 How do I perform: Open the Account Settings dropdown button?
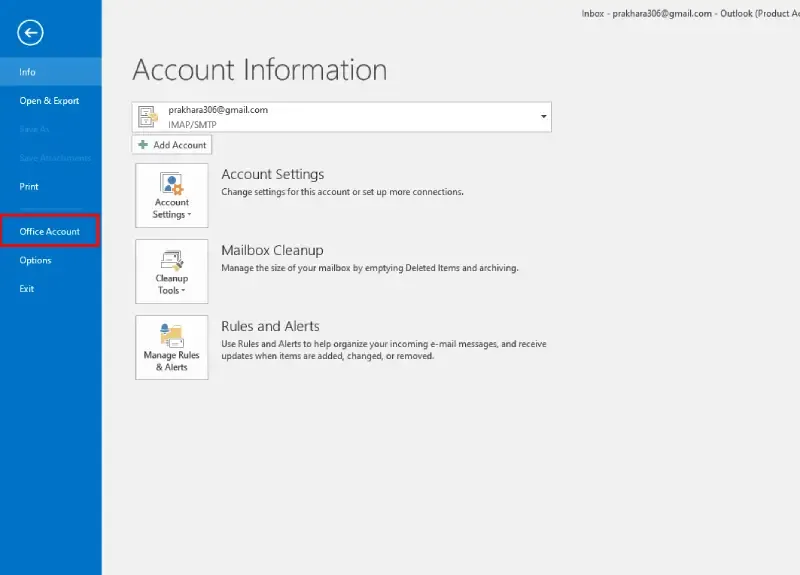tap(171, 195)
